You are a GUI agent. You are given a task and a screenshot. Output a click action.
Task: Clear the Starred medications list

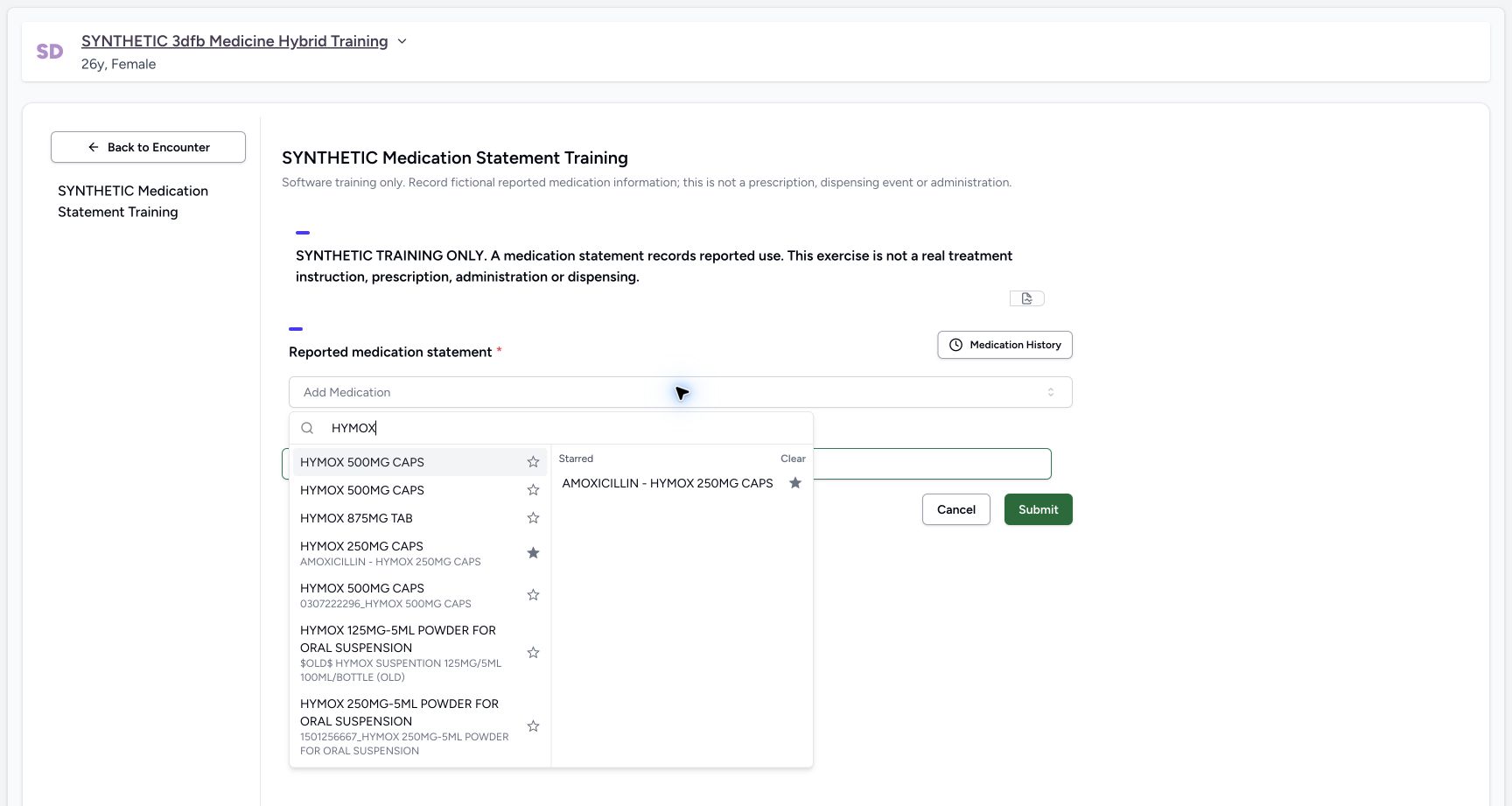793,459
